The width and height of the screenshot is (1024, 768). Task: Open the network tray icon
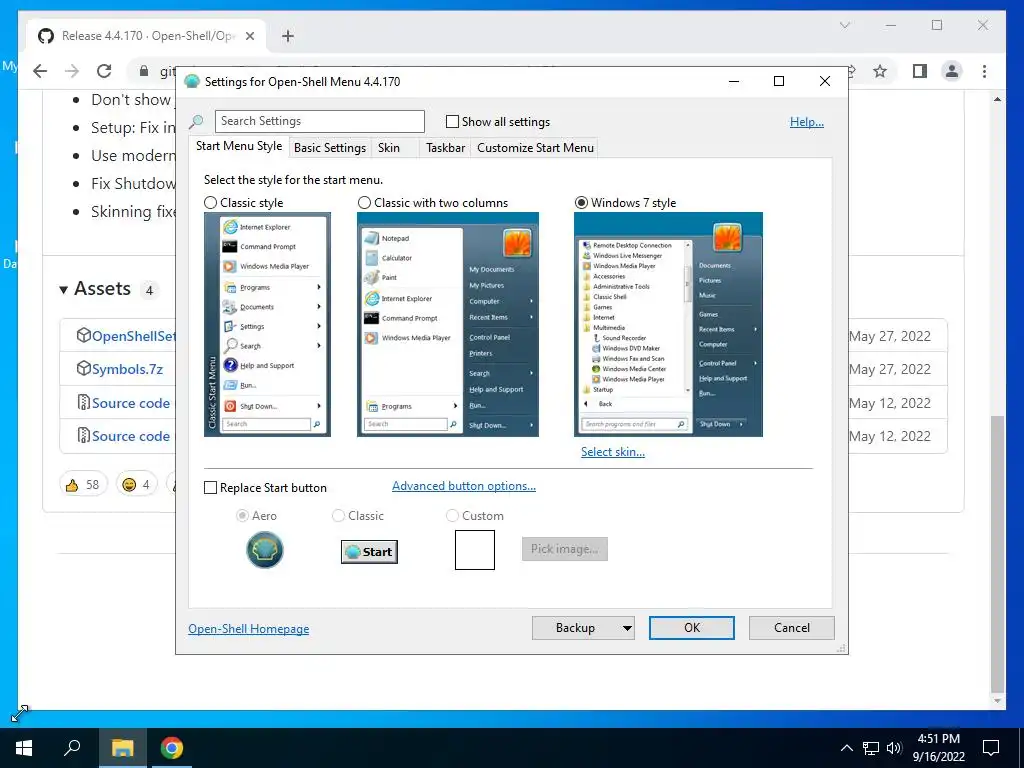[x=871, y=748]
